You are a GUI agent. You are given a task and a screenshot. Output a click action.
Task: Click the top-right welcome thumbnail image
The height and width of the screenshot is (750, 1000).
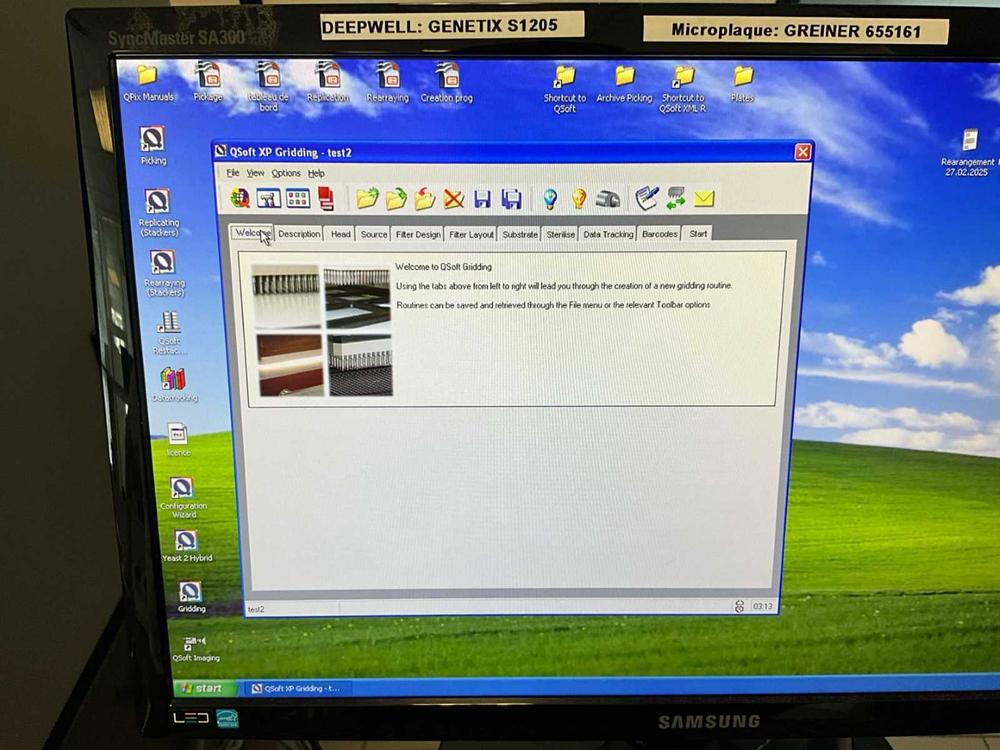pos(357,297)
